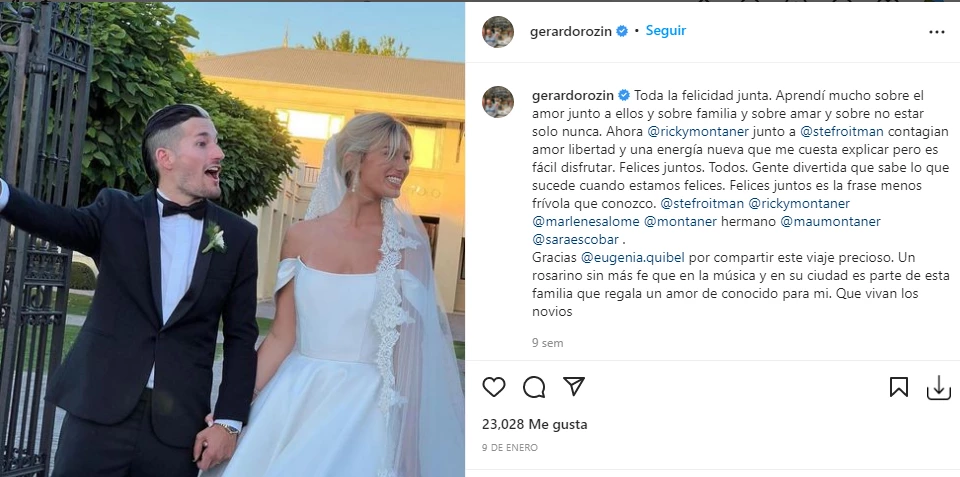Open the gerardorozin username in the header

tap(571, 32)
